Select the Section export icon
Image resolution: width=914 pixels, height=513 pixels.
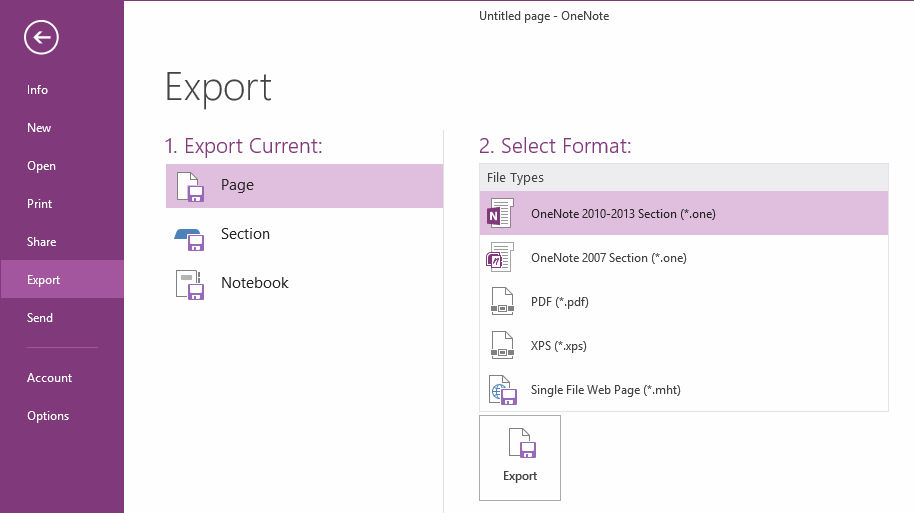(x=189, y=239)
